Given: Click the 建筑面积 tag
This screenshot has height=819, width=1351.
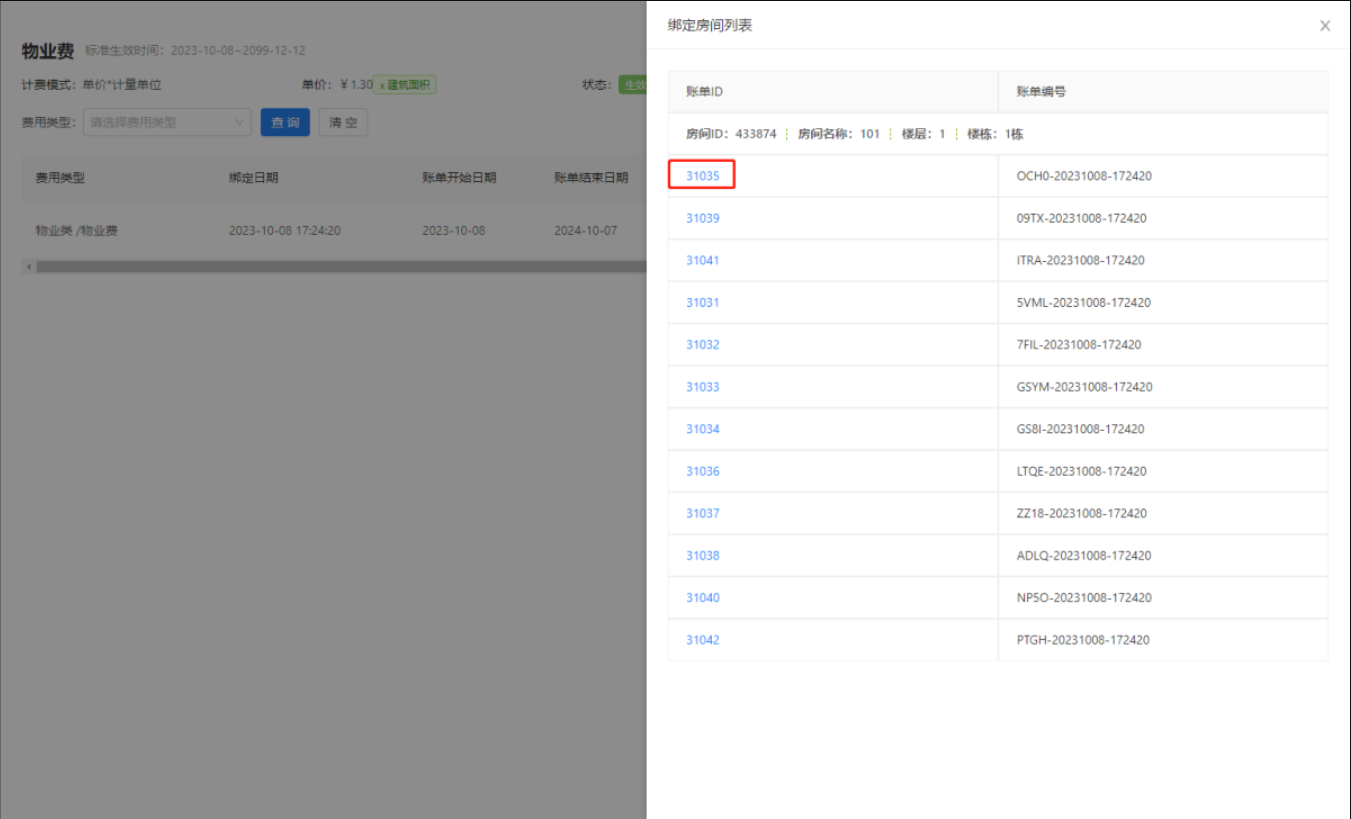Looking at the screenshot, I should [405, 85].
